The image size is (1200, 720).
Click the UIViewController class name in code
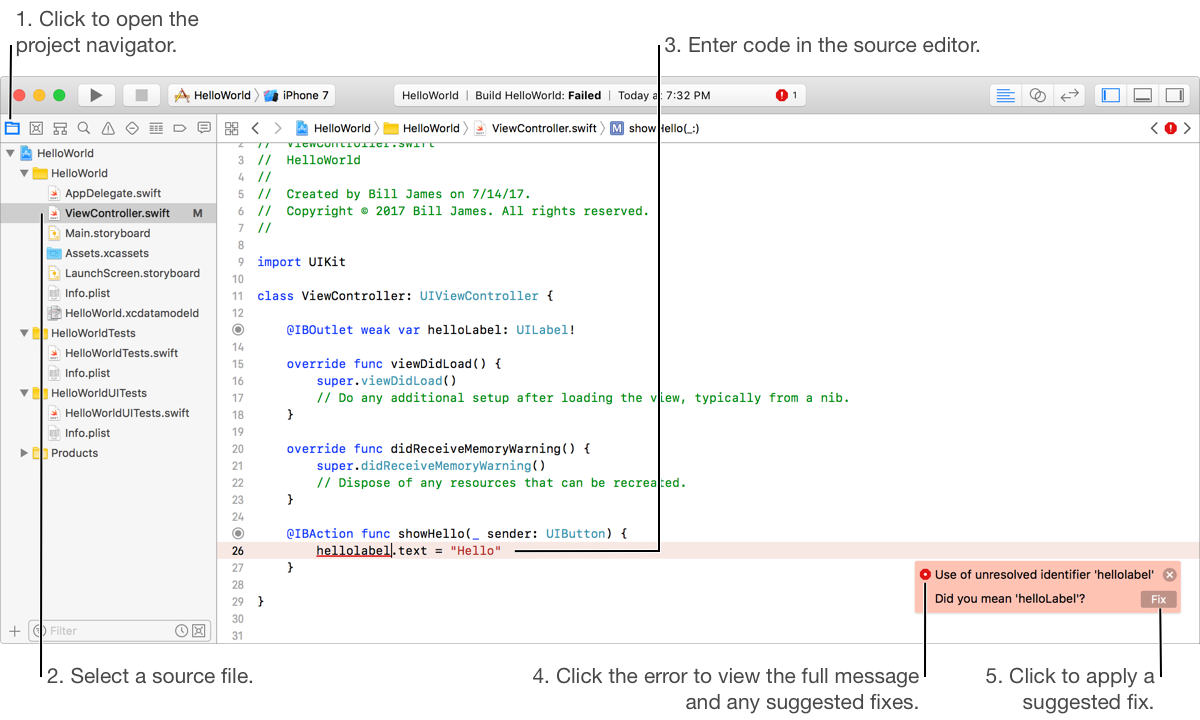pyautogui.click(x=479, y=296)
